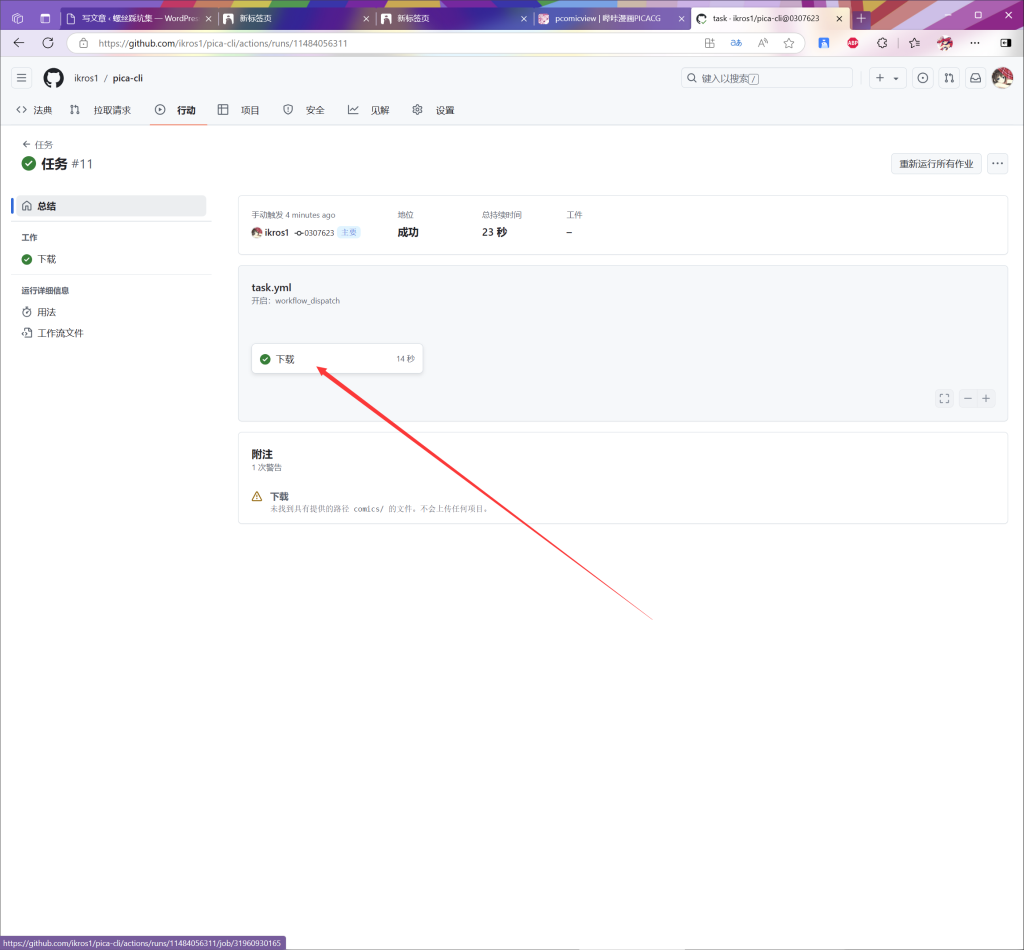This screenshot has width=1024, height=950.
Task: Open the GitHub user avatar menu
Action: (1002, 78)
